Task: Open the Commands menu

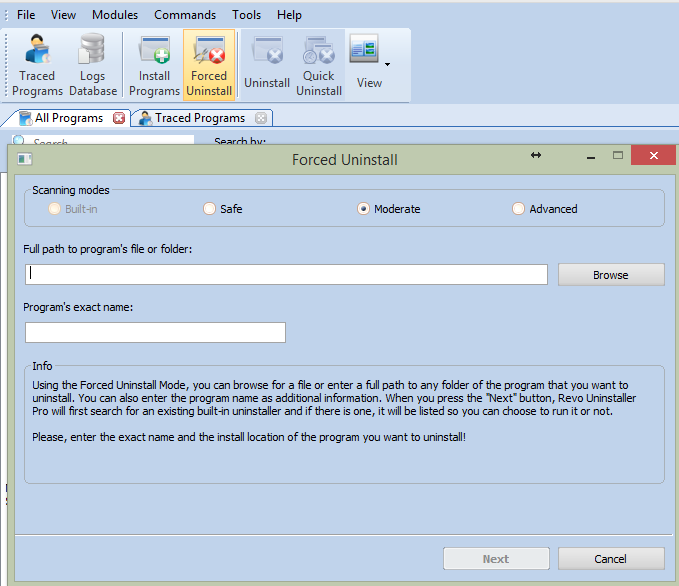Action: pos(185,15)
